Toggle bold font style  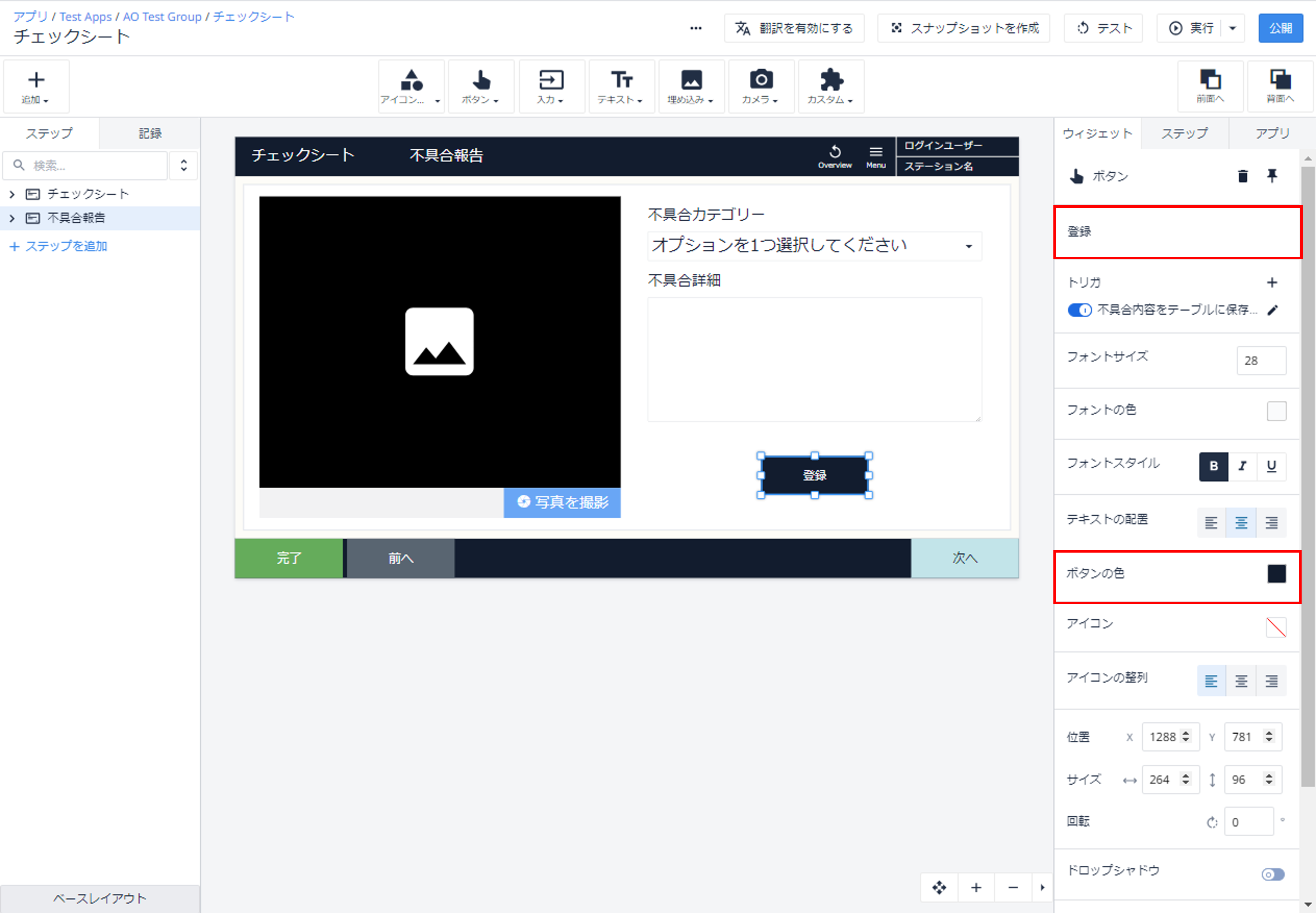1213,466
